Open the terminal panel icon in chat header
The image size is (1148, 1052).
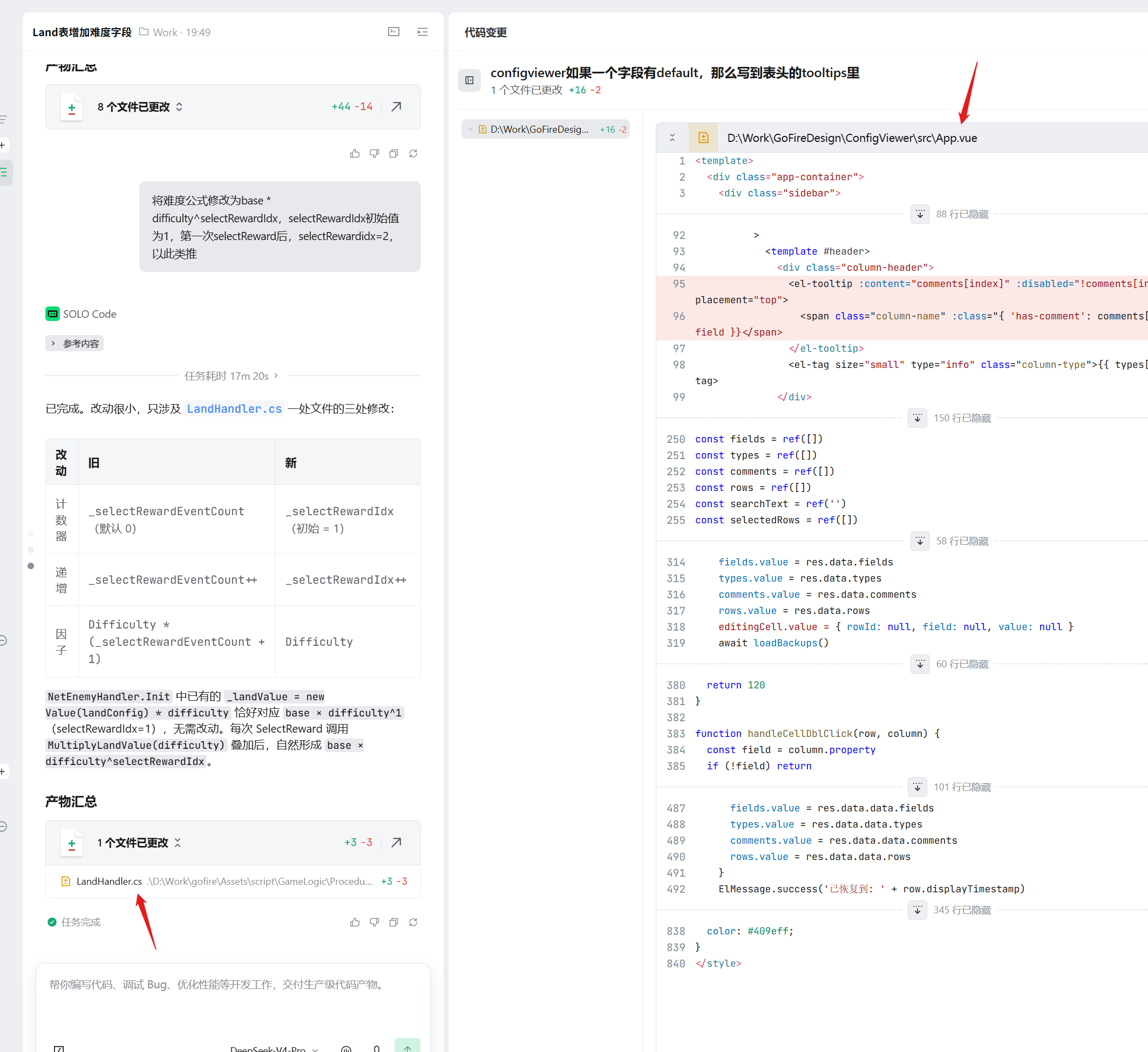393,32
